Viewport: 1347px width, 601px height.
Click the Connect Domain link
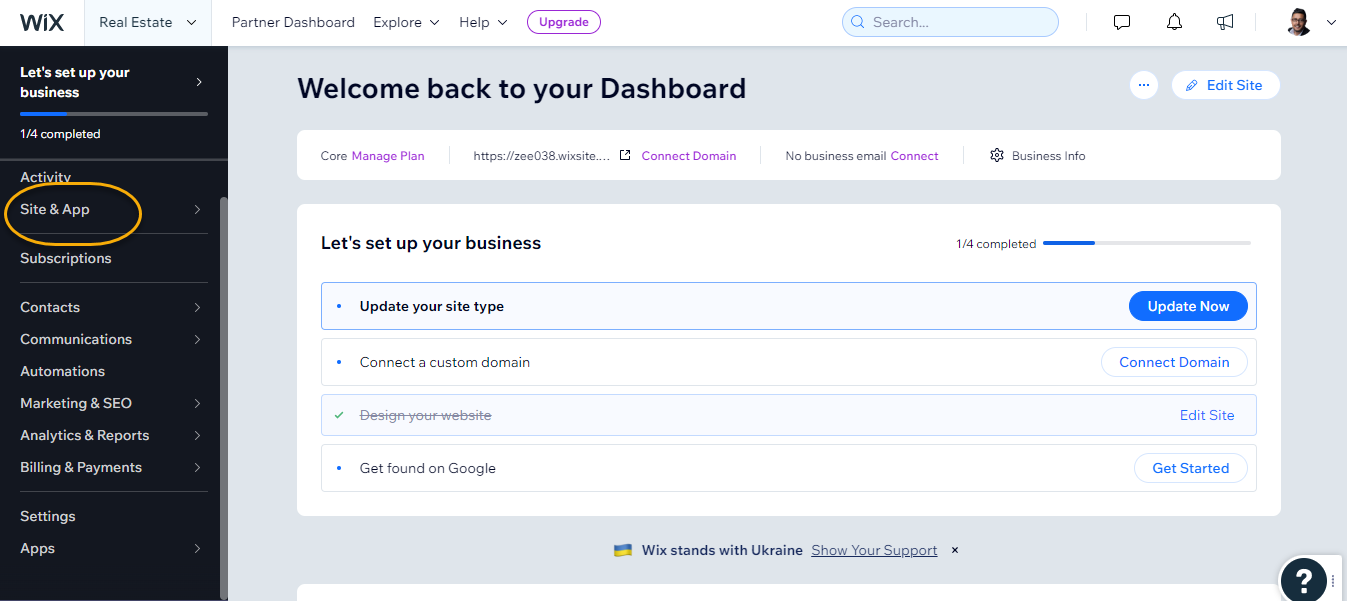coord(688,156)
